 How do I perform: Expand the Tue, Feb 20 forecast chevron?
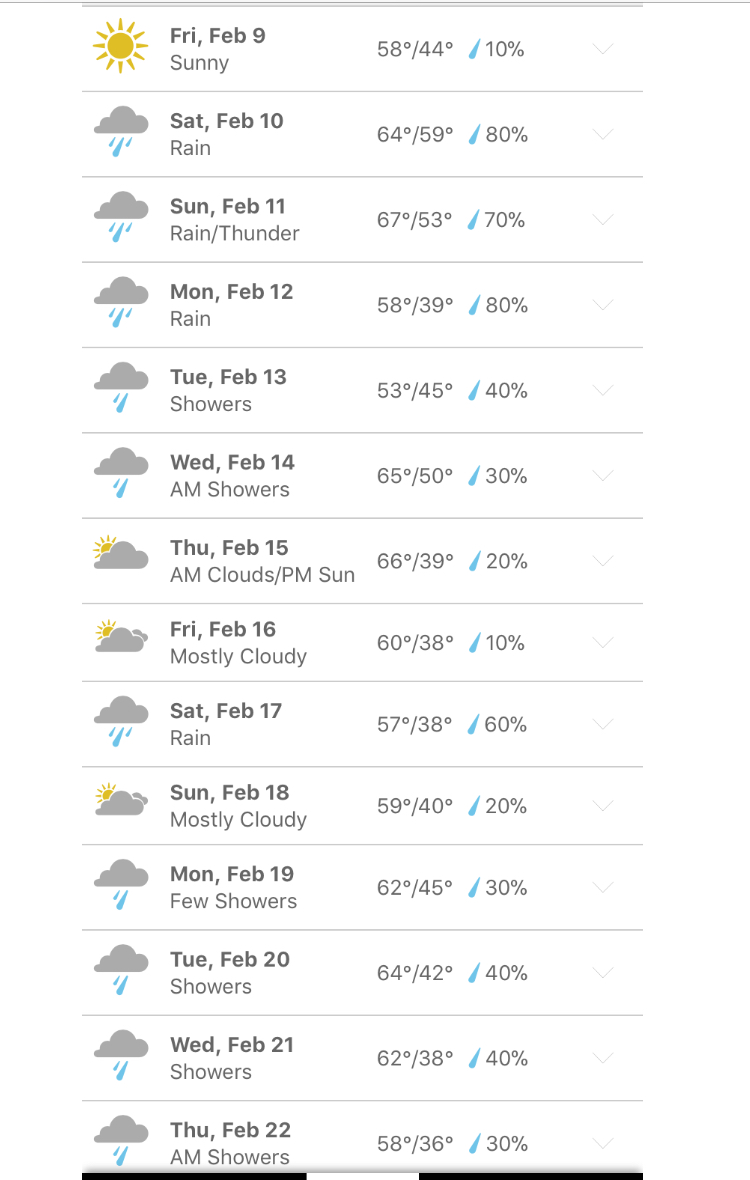pos(603,972)
